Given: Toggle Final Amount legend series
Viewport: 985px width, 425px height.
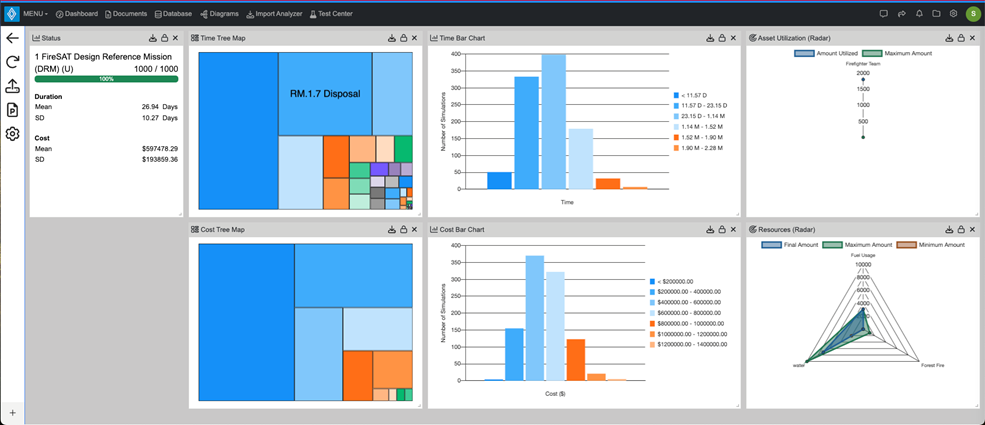Looking at the screenshot, I should pos(790,245).
